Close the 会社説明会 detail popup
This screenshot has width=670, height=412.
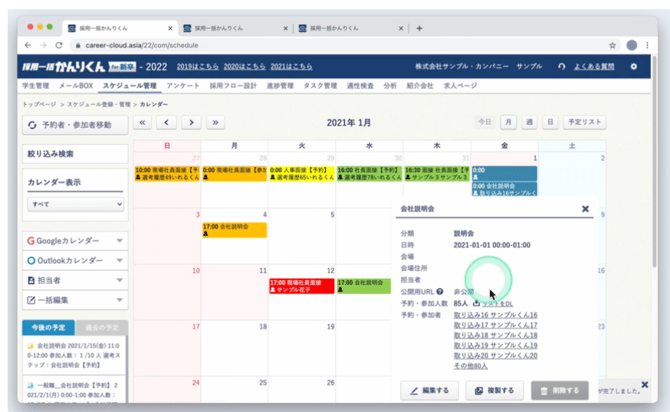585,209
